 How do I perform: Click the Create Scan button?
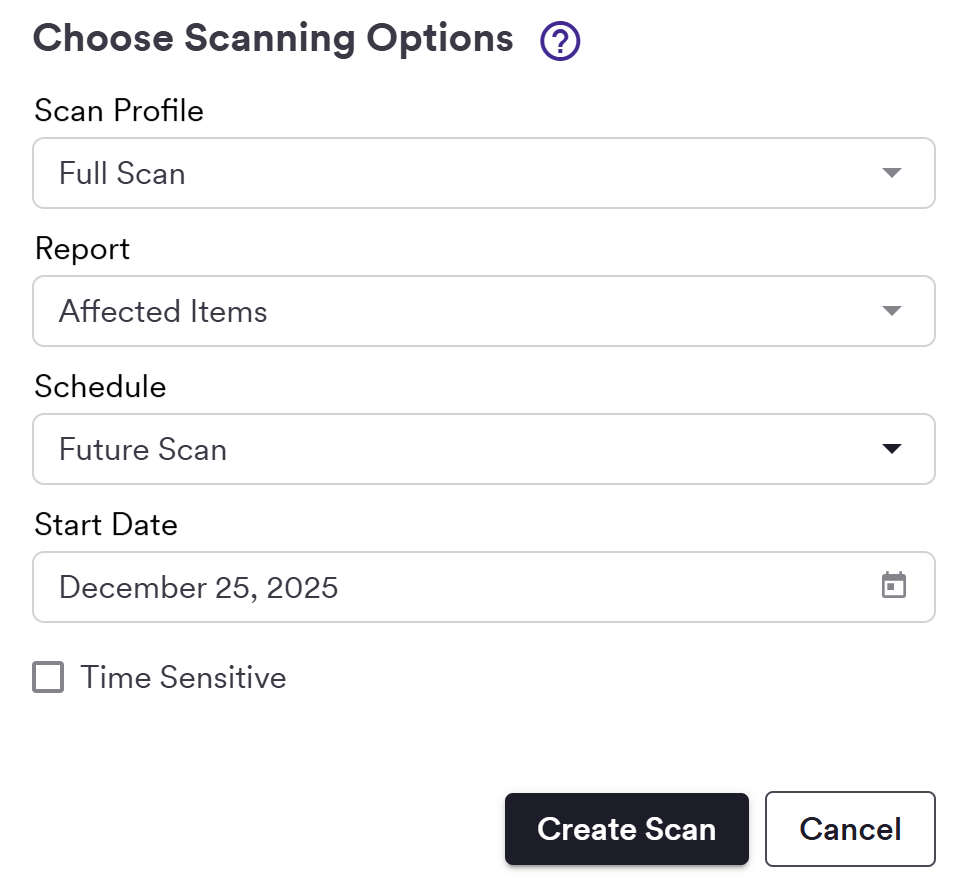click(626, 829)
